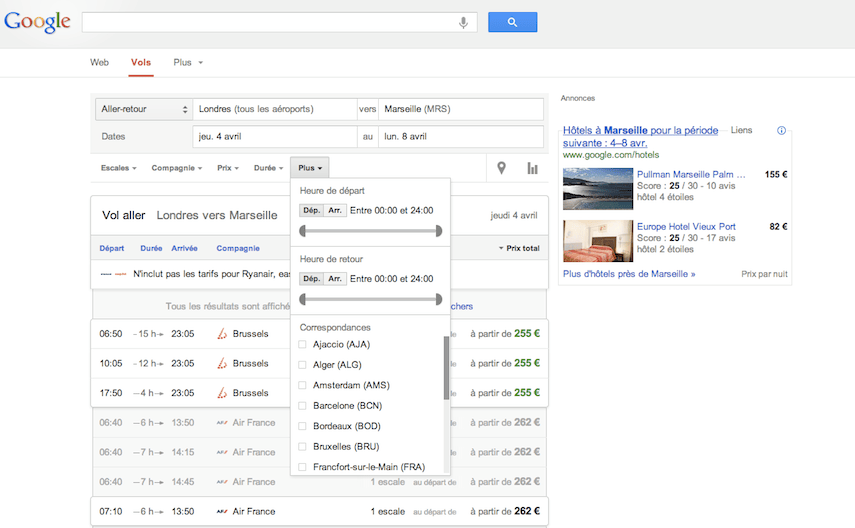Sort flights by Départ column

112,248
